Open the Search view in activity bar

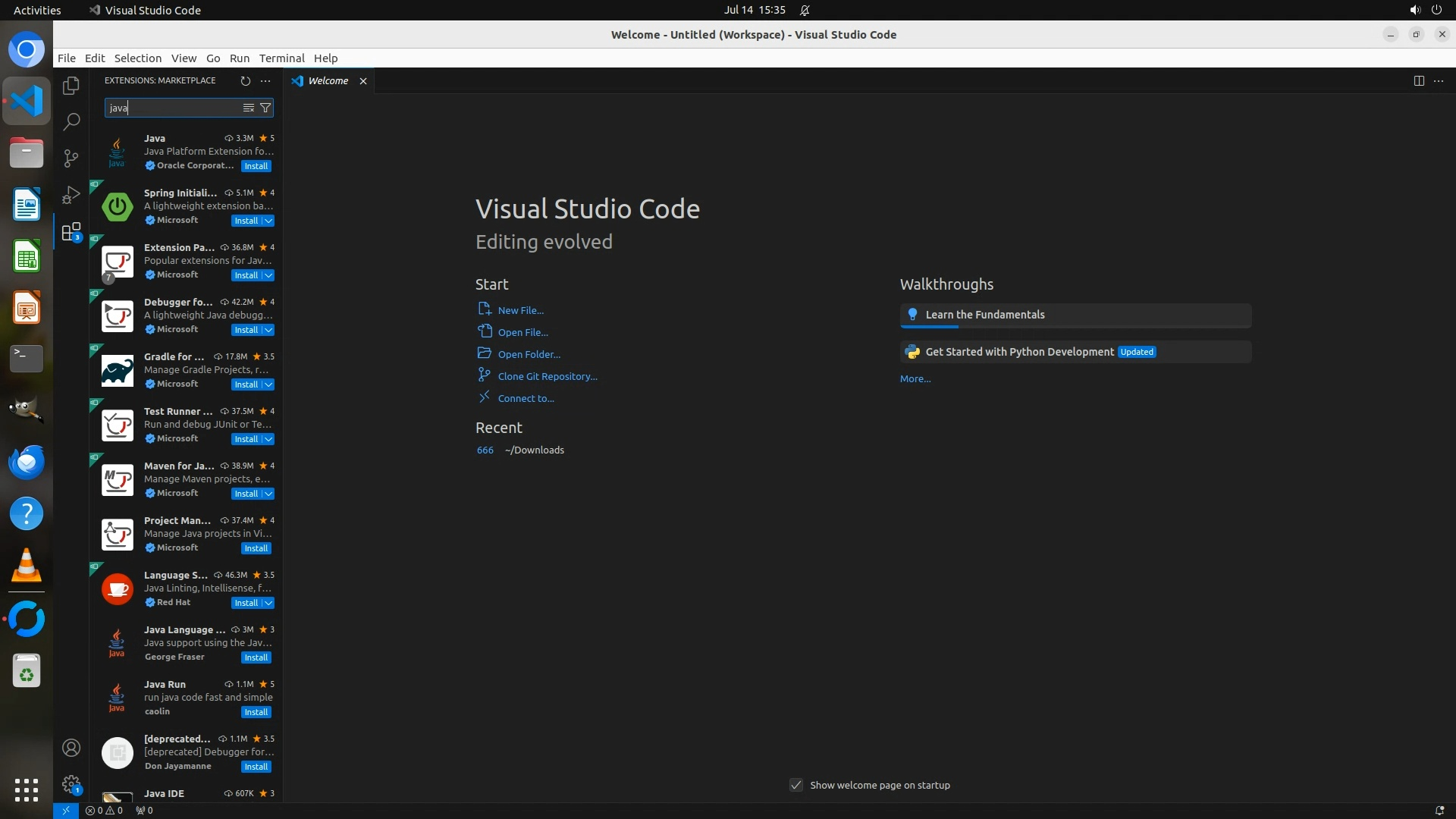(71, 121)
